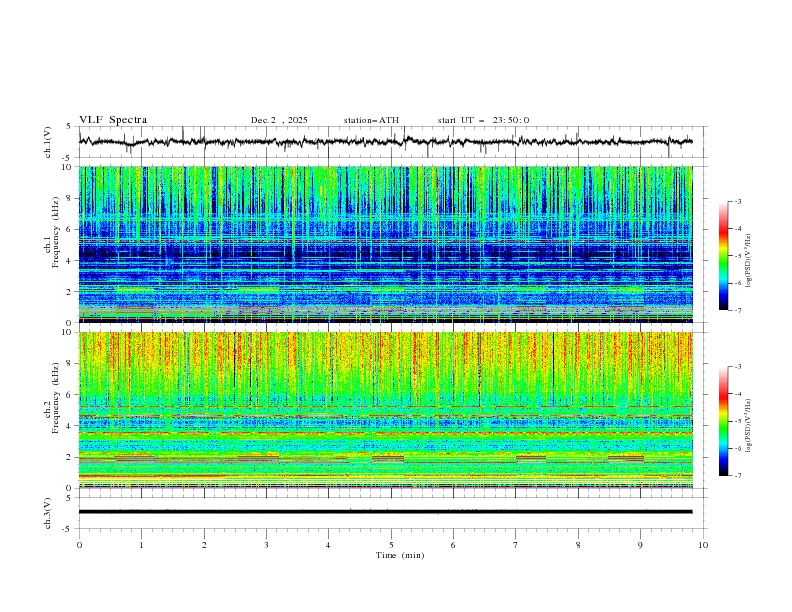Select the 9 minute tick label on Time axis
The width and height of the screenshot is (792, 612).
click(x=640, y=544)
